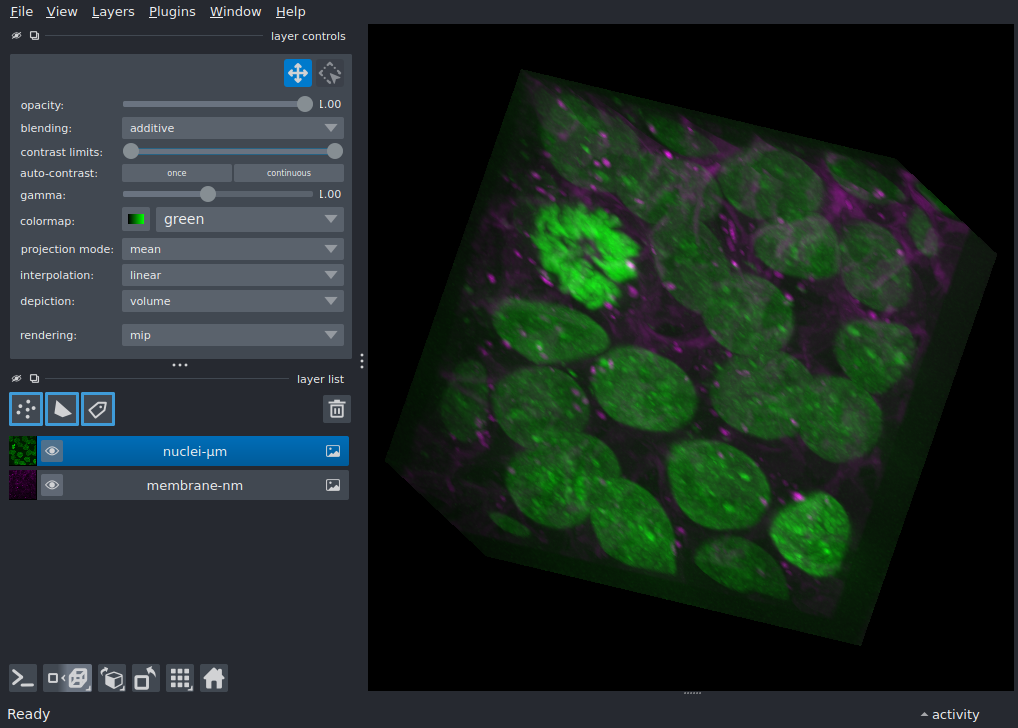This screenshot has width=1018, height=728.
Task: Reset view with the home button
Action: (213, 678)
